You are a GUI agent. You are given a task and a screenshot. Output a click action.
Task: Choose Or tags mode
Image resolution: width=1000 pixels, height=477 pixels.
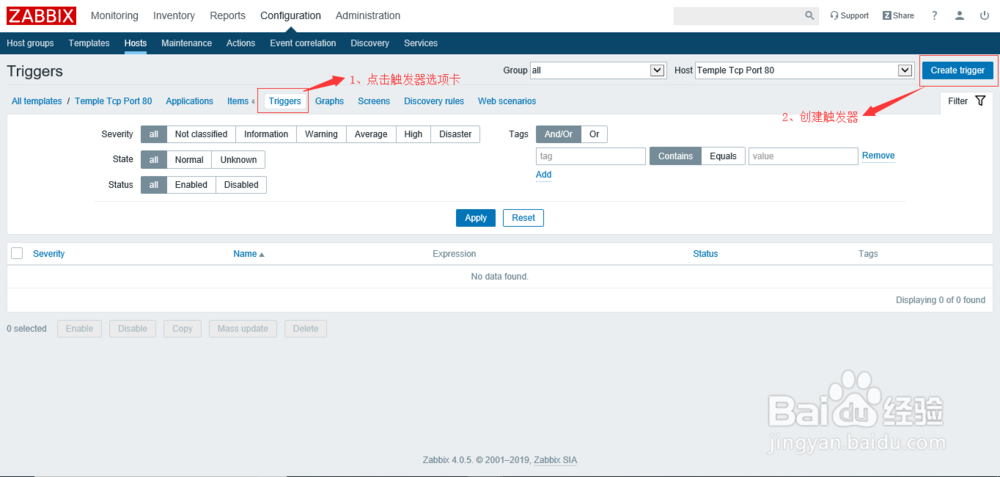pyautogui.click(x=594, y=134)
